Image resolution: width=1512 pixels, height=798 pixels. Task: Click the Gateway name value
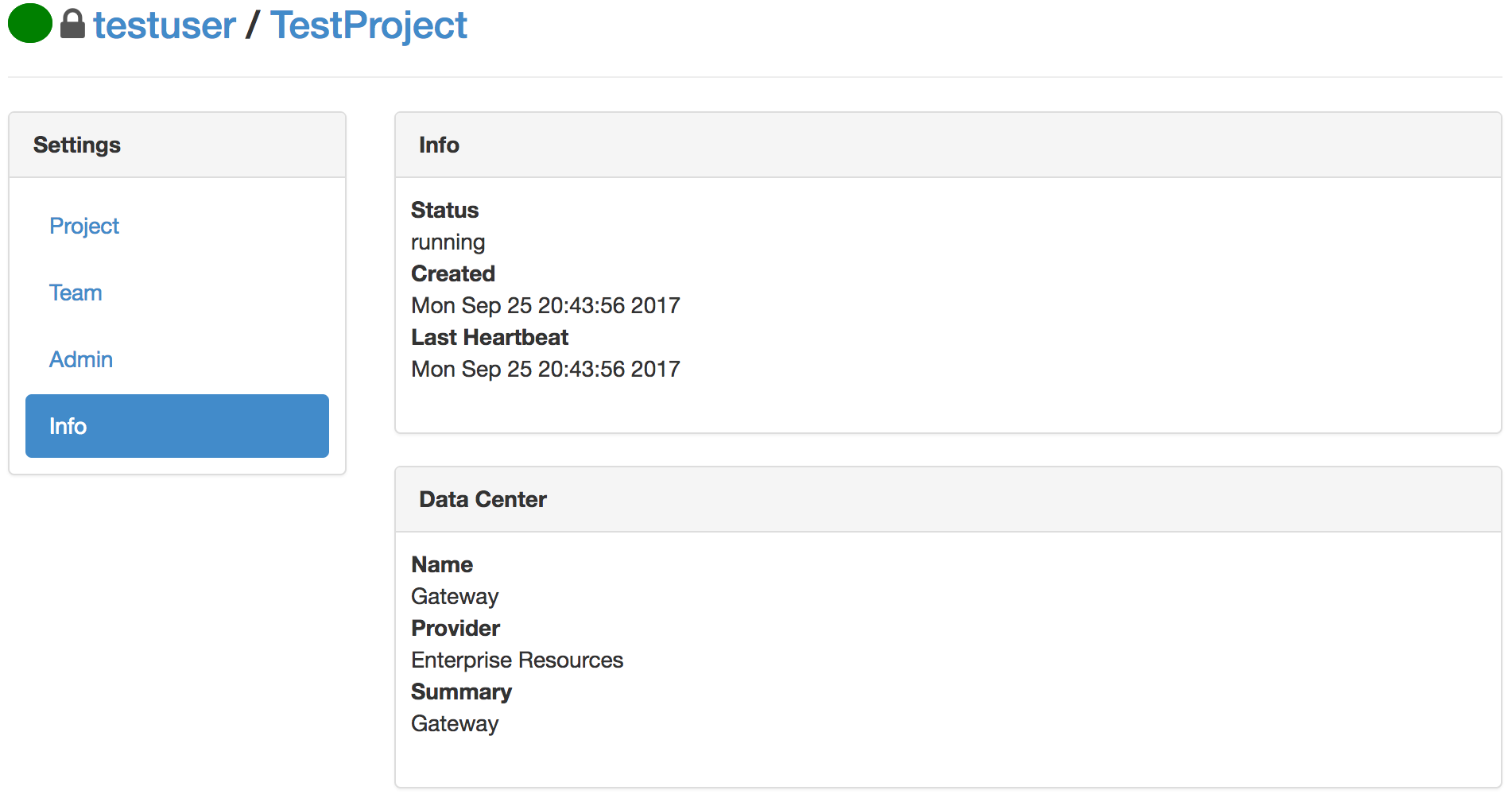[x=455, y=597]
